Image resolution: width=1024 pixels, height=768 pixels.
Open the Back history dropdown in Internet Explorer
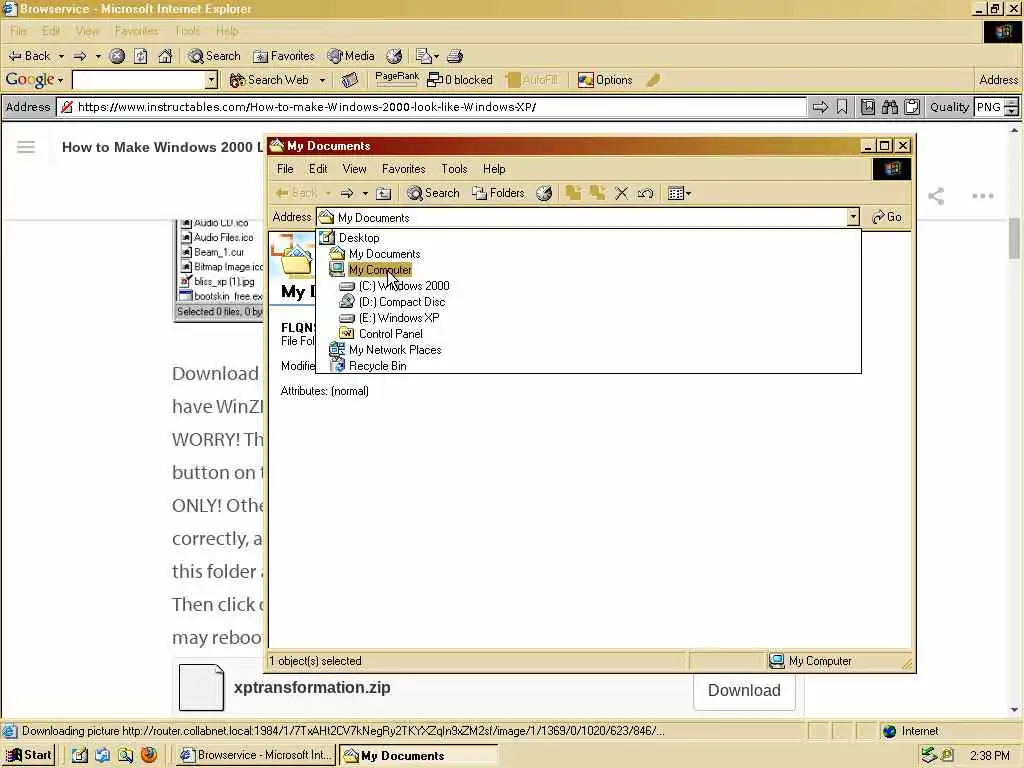click(x=61, y=56)
